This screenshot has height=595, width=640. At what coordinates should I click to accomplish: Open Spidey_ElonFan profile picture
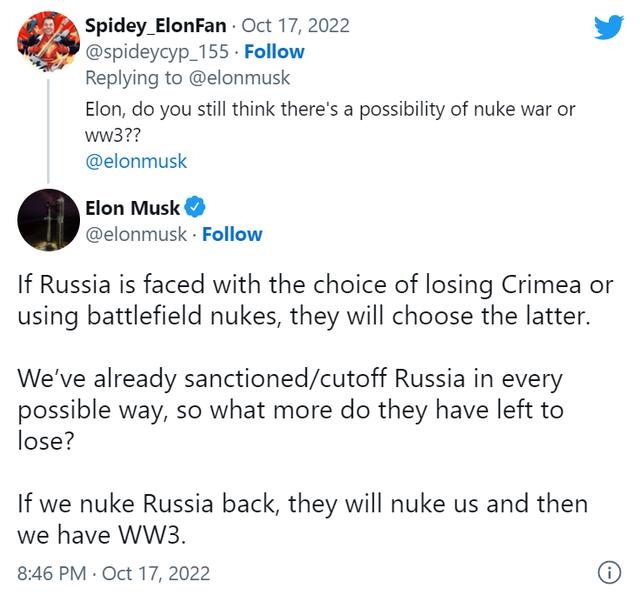[x=49, y=41]
